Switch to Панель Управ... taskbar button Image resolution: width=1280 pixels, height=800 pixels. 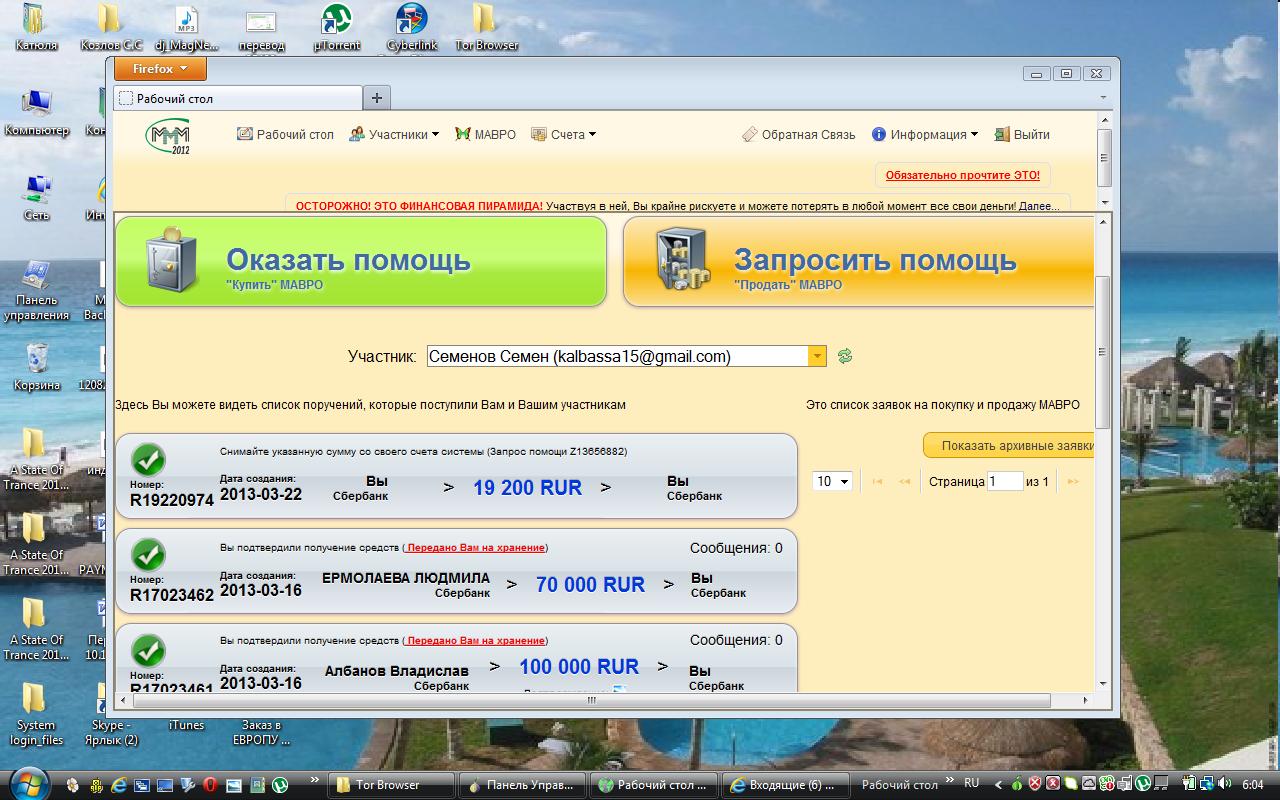pos(522,785)
